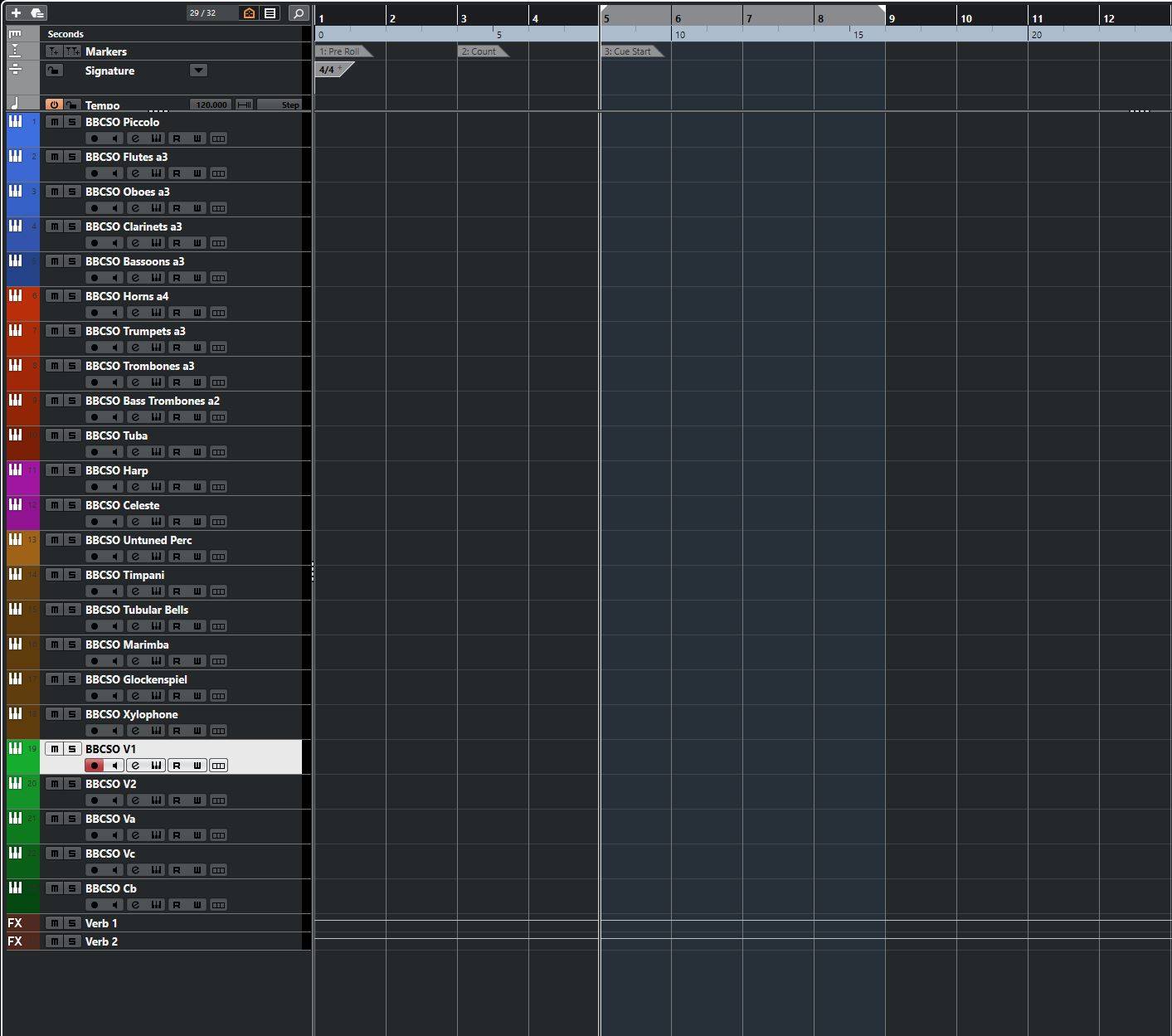
Task: Click the Add Cycle Marker button
Action: coord(72,51)
